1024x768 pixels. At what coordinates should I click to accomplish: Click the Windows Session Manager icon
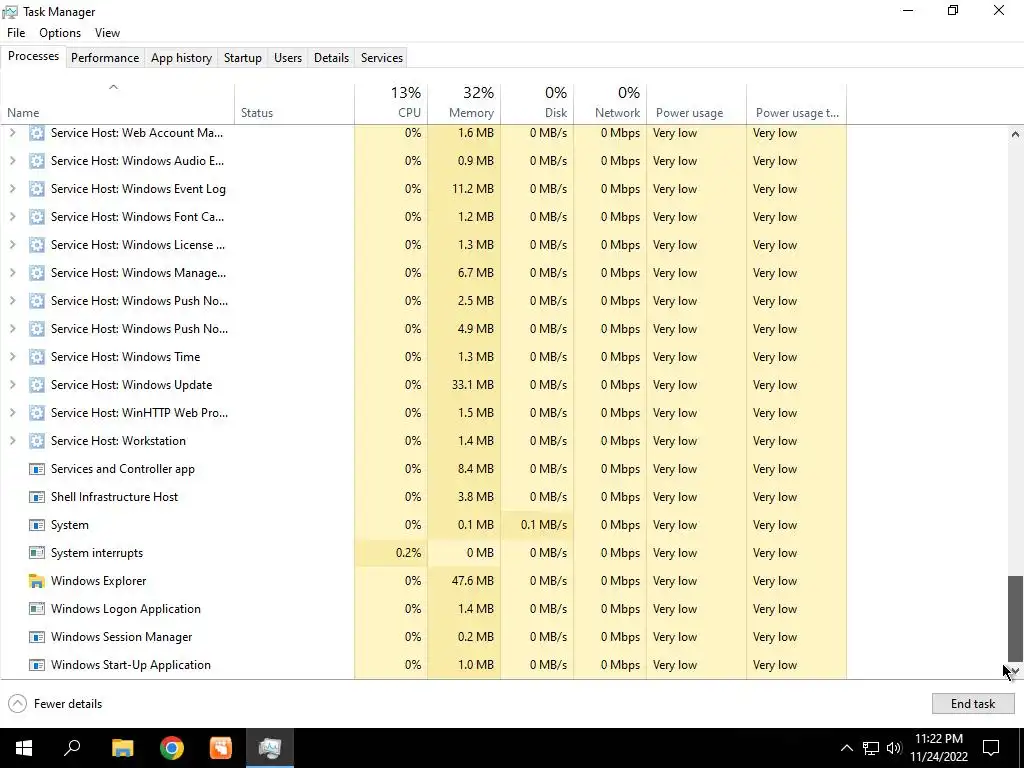pos(37,637)
